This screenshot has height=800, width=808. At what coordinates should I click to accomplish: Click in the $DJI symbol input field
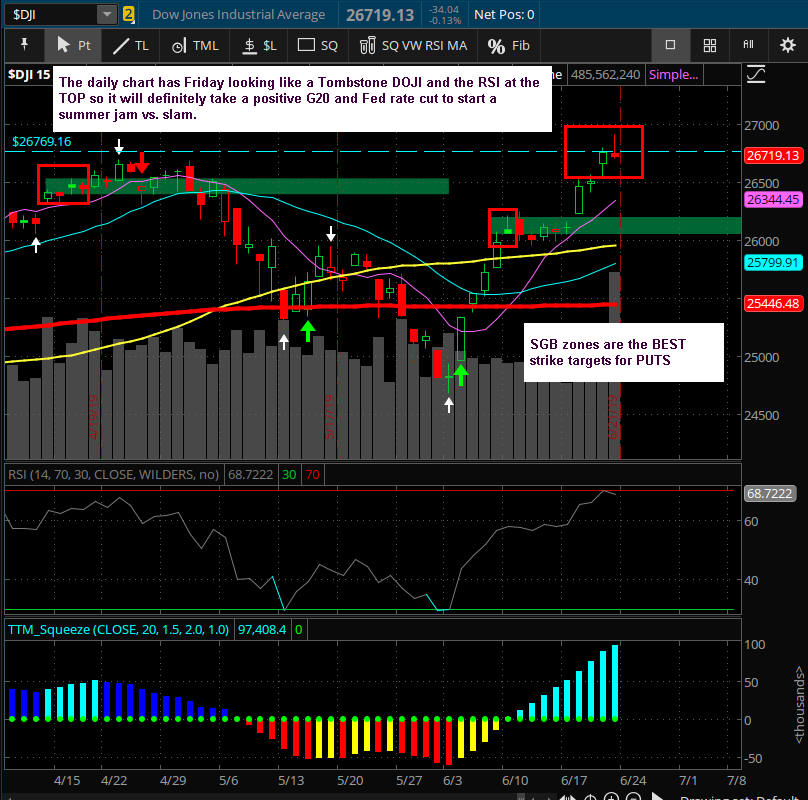point(50,14)
